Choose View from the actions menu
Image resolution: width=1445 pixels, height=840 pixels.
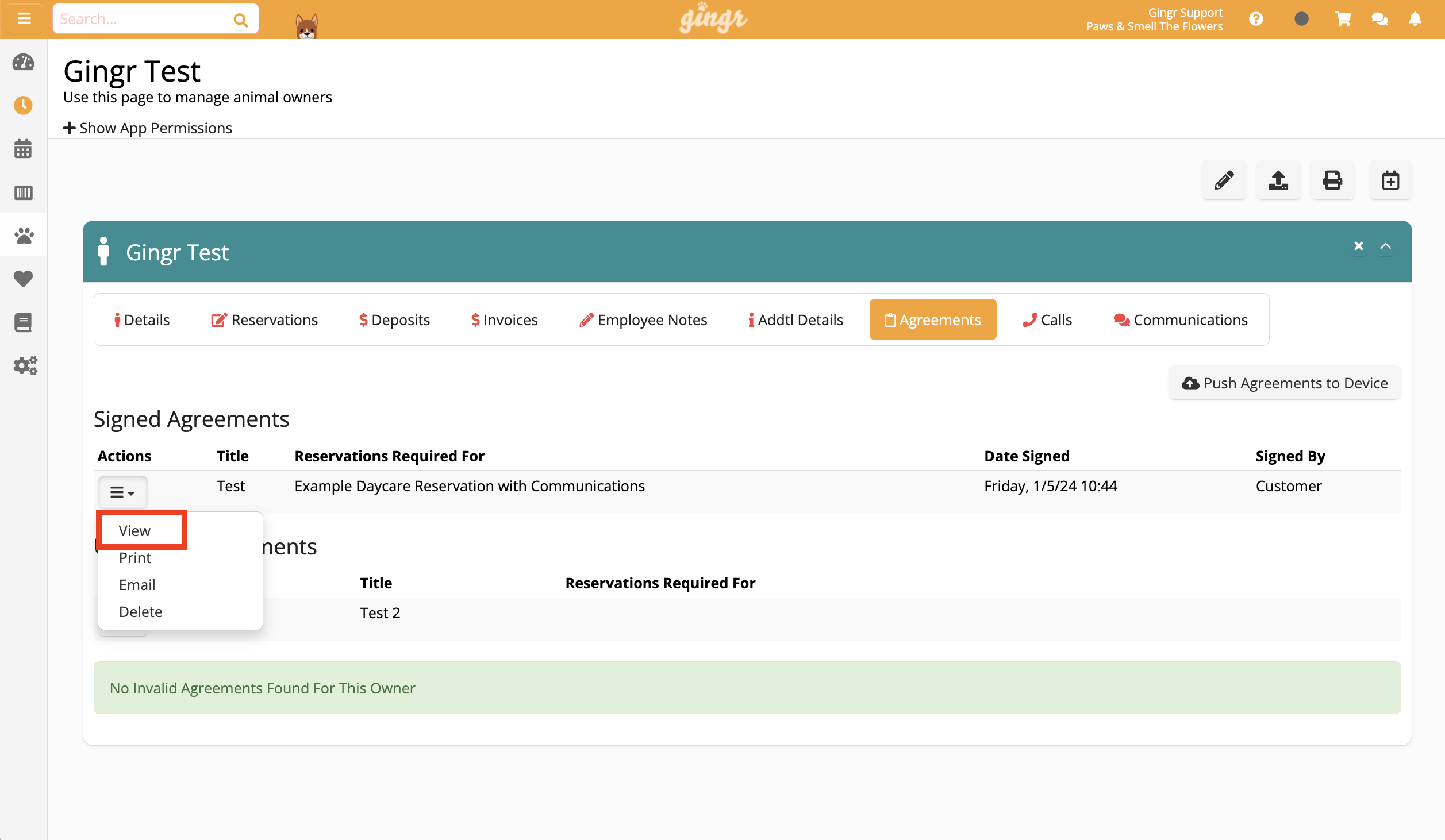(134, 530)
